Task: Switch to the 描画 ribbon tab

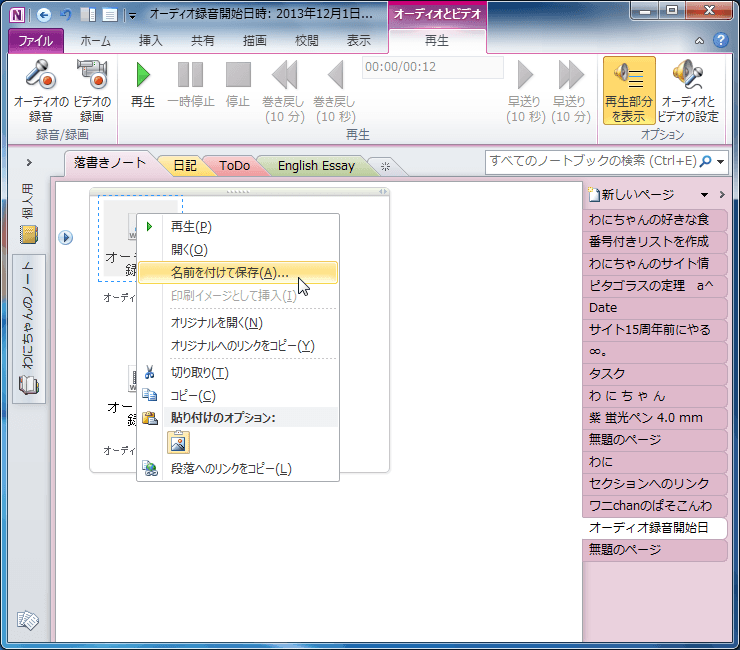Action: tap(254, 41)
